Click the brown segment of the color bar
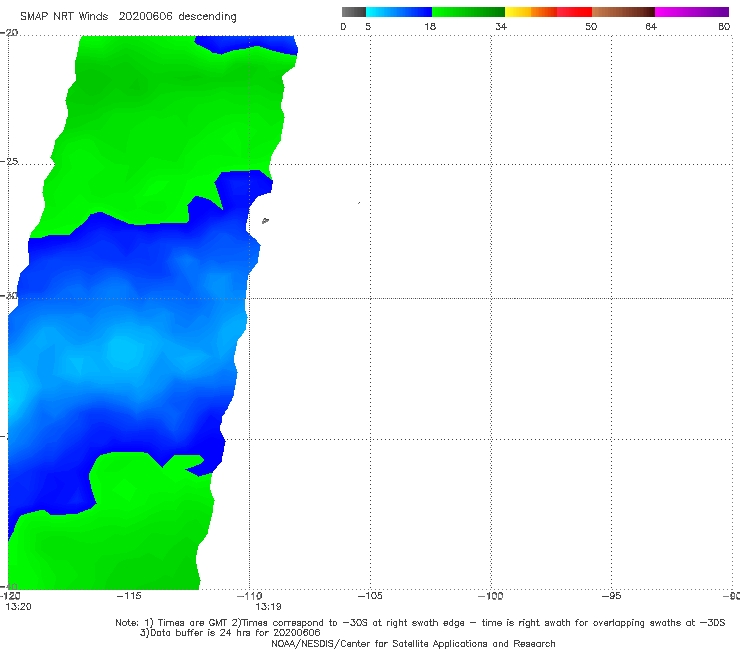 (623, 12)
